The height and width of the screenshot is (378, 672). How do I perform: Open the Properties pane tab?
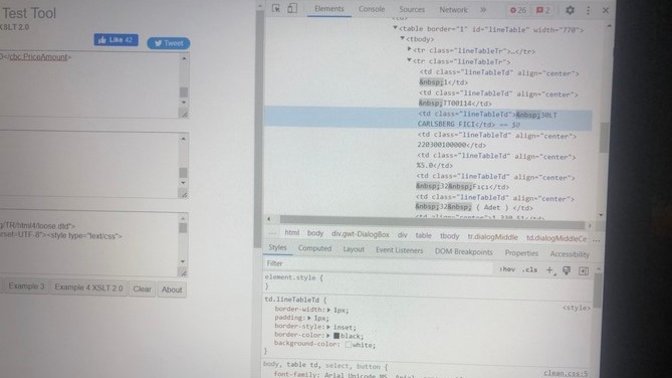[521, 253]
